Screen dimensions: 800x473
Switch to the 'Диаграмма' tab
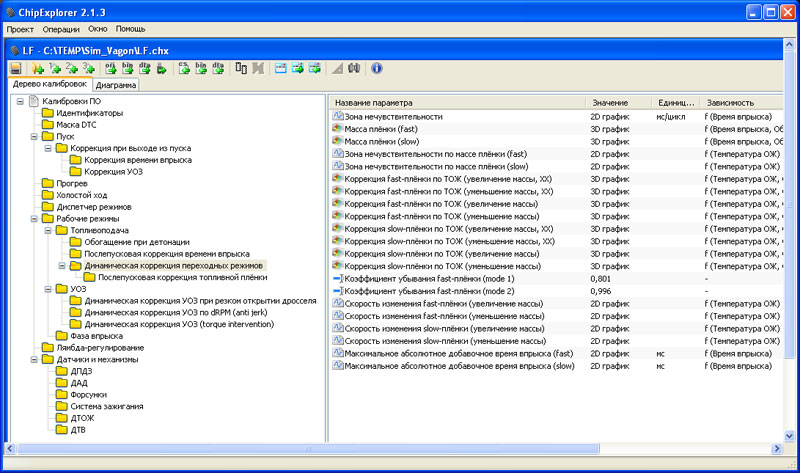coord(116,86)
